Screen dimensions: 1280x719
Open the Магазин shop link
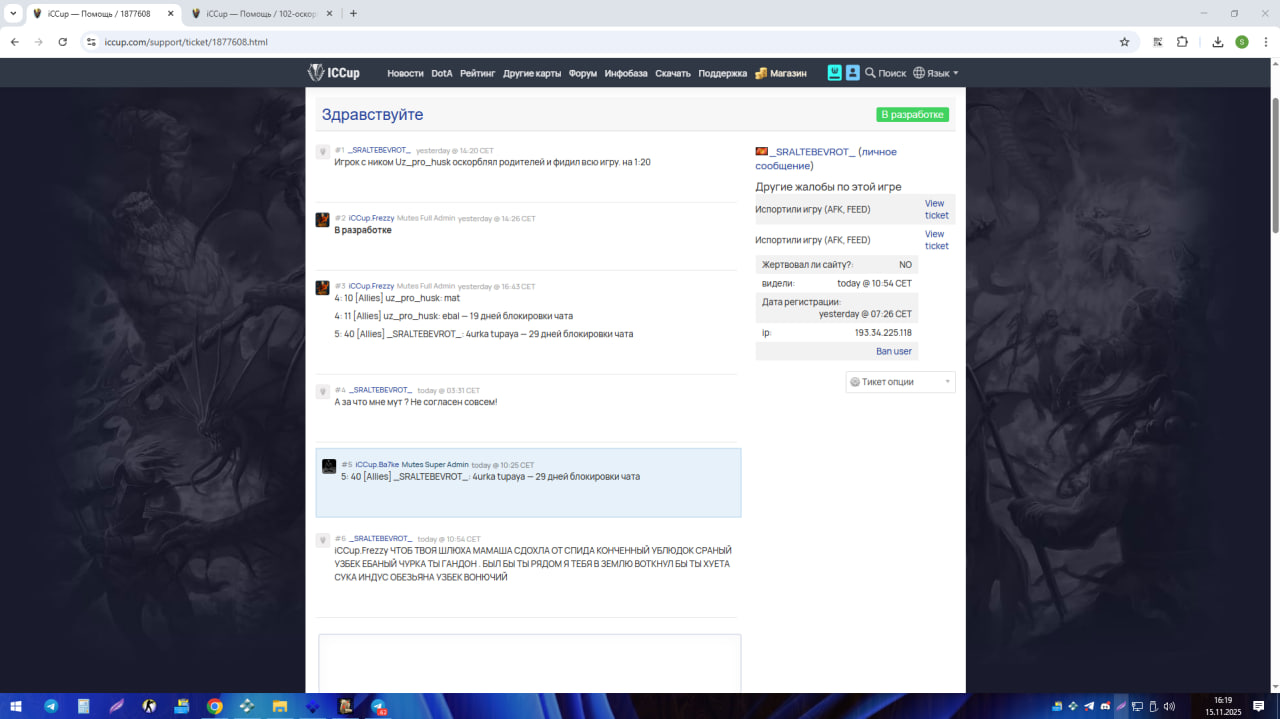[x=781, y=73]
